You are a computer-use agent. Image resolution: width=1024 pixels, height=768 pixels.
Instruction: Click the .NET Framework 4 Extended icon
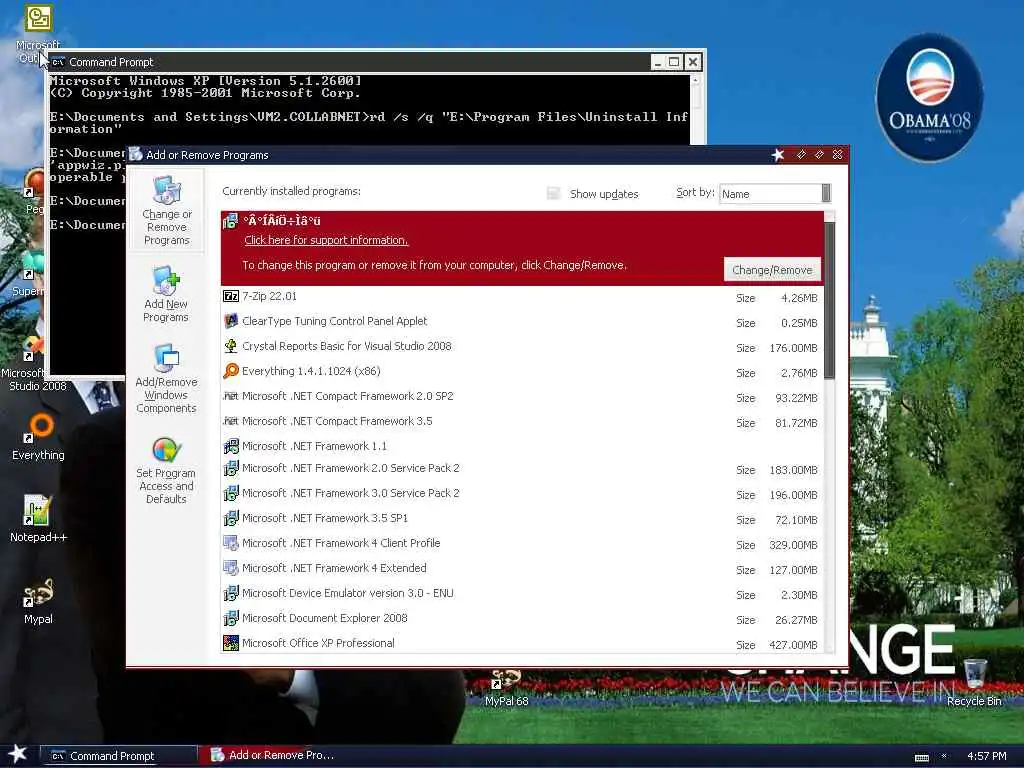(x=231, y=568)
